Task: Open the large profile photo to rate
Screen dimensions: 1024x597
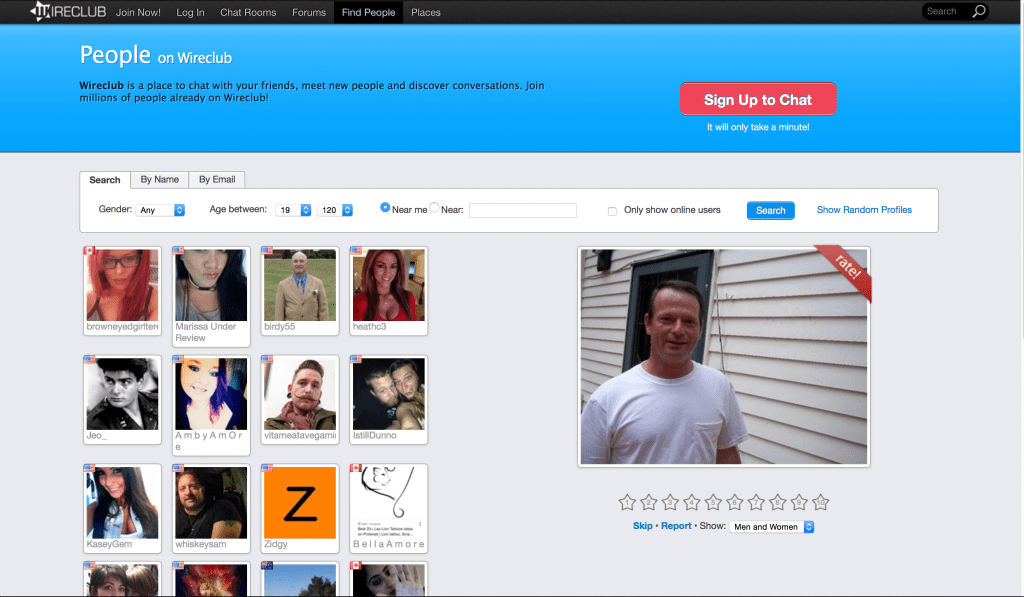Action: click(x=724, y=357)
